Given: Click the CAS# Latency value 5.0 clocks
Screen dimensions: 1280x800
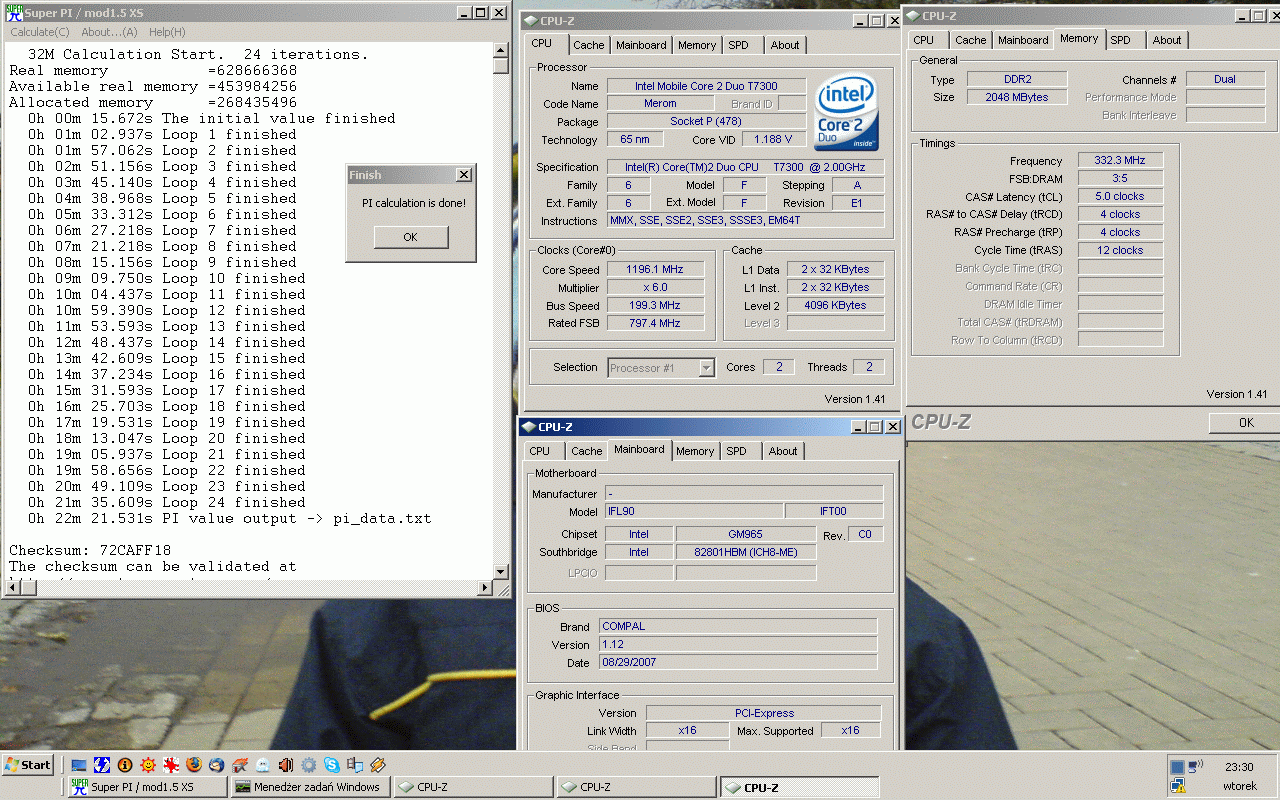Looking at the screenshot, I should click(1120, 196).
